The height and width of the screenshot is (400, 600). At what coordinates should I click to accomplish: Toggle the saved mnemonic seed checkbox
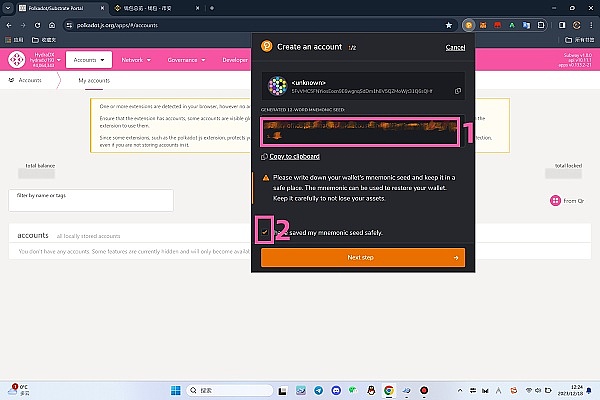point(265,232)
